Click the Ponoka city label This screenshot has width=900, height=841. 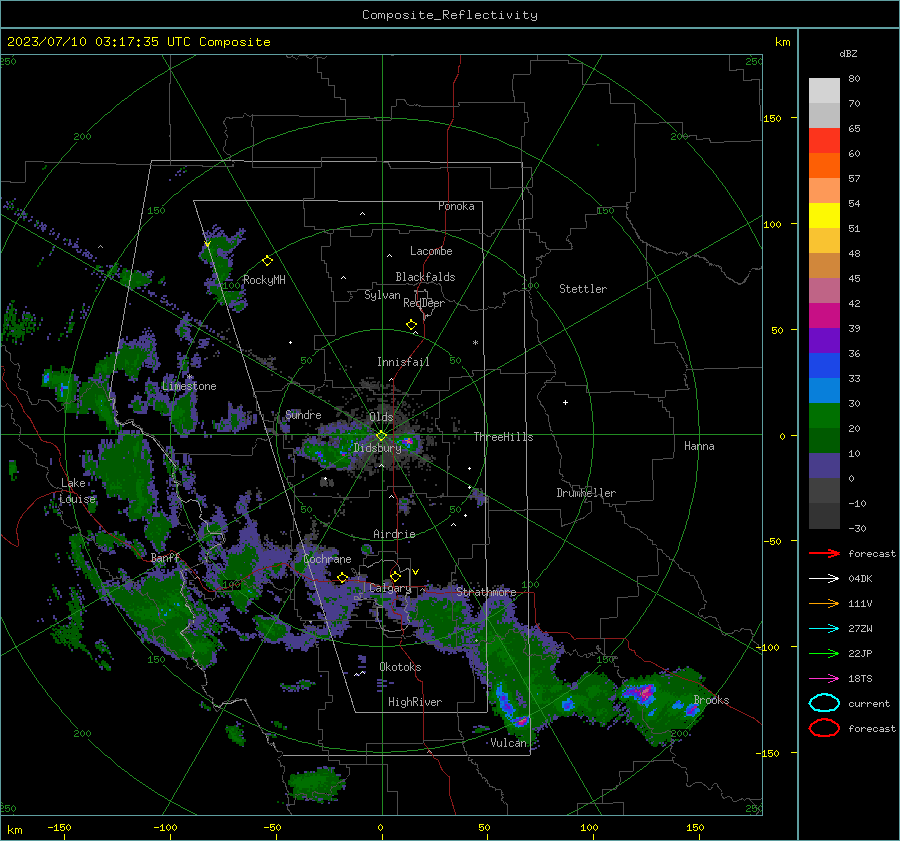[456, 206]
